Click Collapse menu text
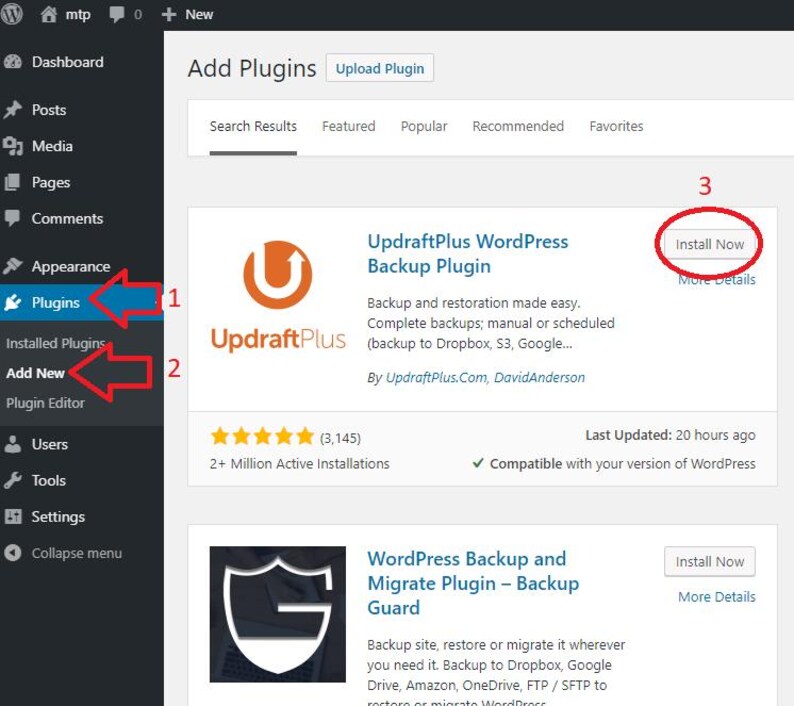This screenshot has width=794, height=706. (76, 554)
